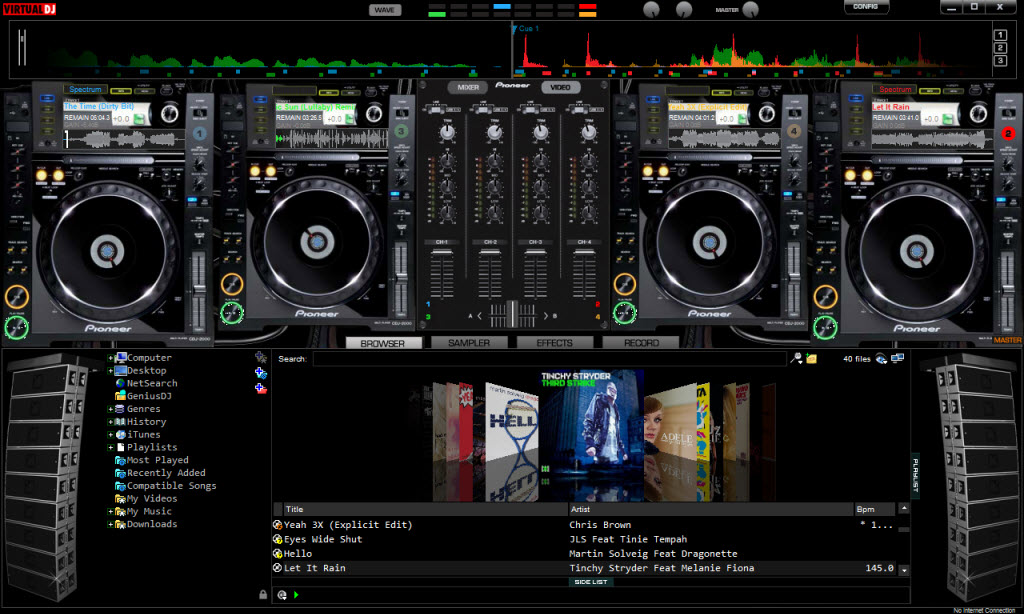Click the crossfader right arrow next to B
The image size is (1024, 614).
coord(546,315)
